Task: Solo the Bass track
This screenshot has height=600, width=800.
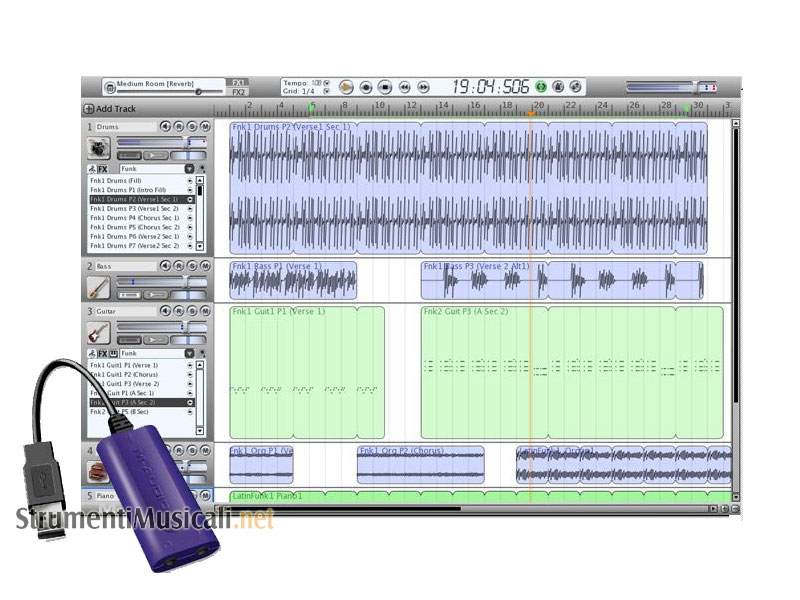Action: click(x=192, y=266)
